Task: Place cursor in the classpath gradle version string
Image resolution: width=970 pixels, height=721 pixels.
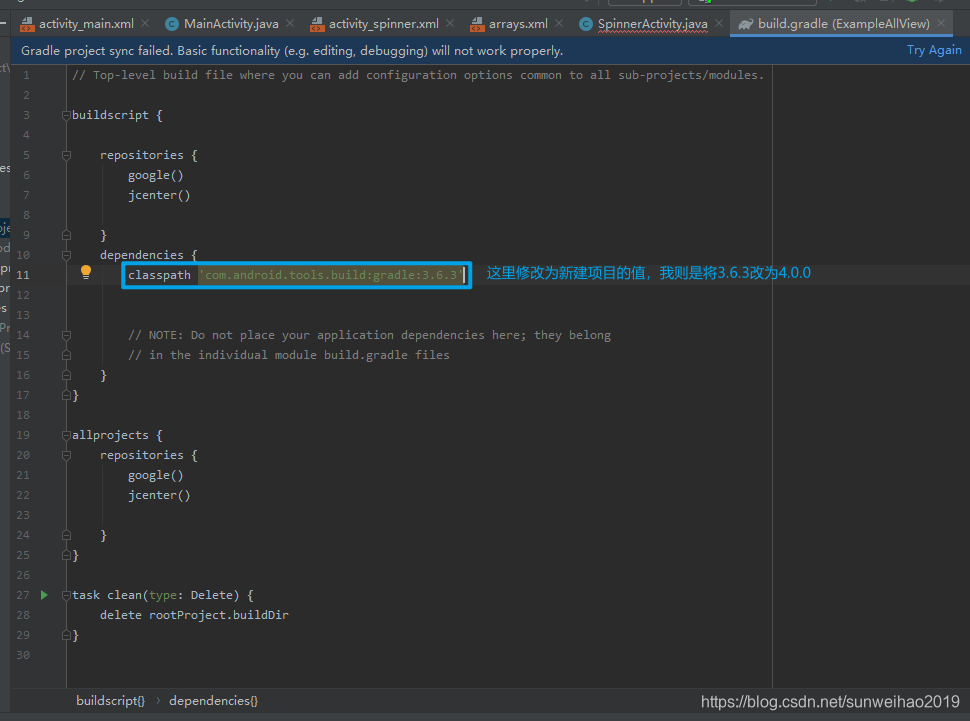Action: click(x=331, y=275)
